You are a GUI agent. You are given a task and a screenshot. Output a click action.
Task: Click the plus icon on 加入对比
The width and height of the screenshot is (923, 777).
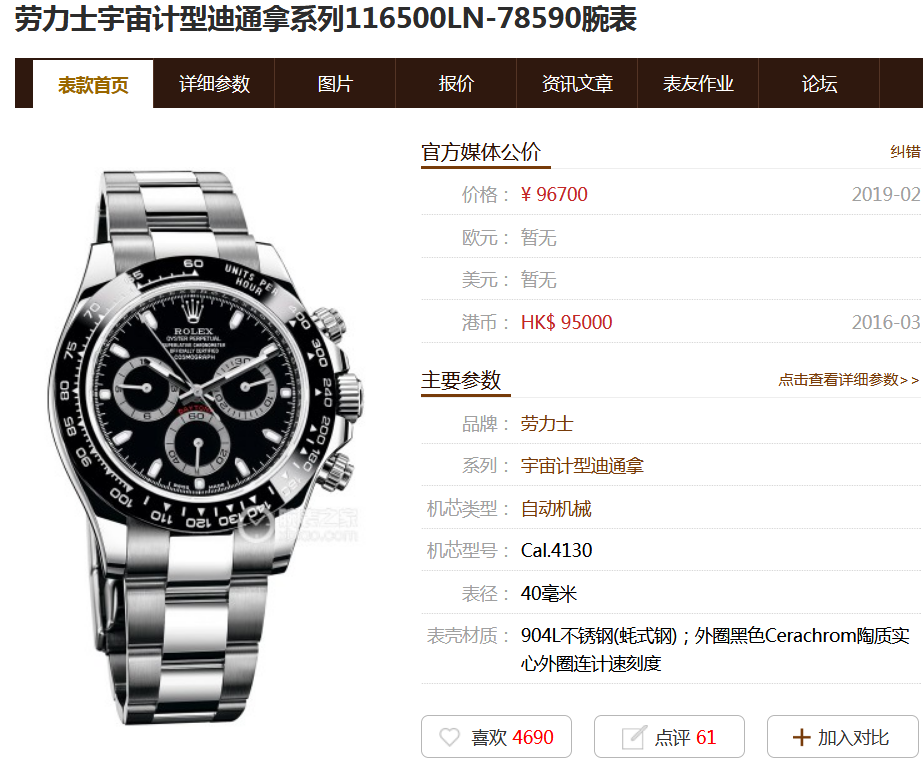coord(801,737)
